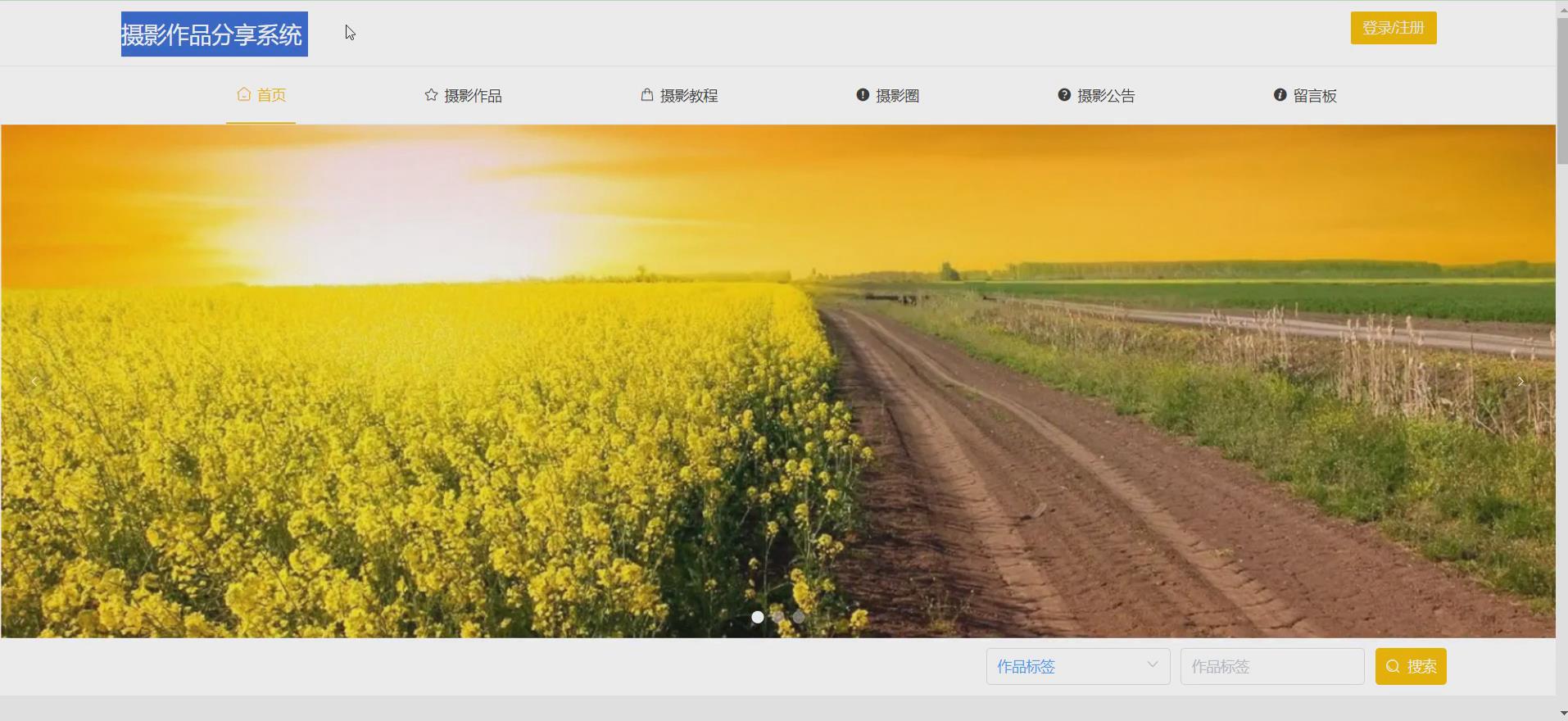Select the first carousel indicator dot
Screen dimensions: 1568x721
coord(758,617)
